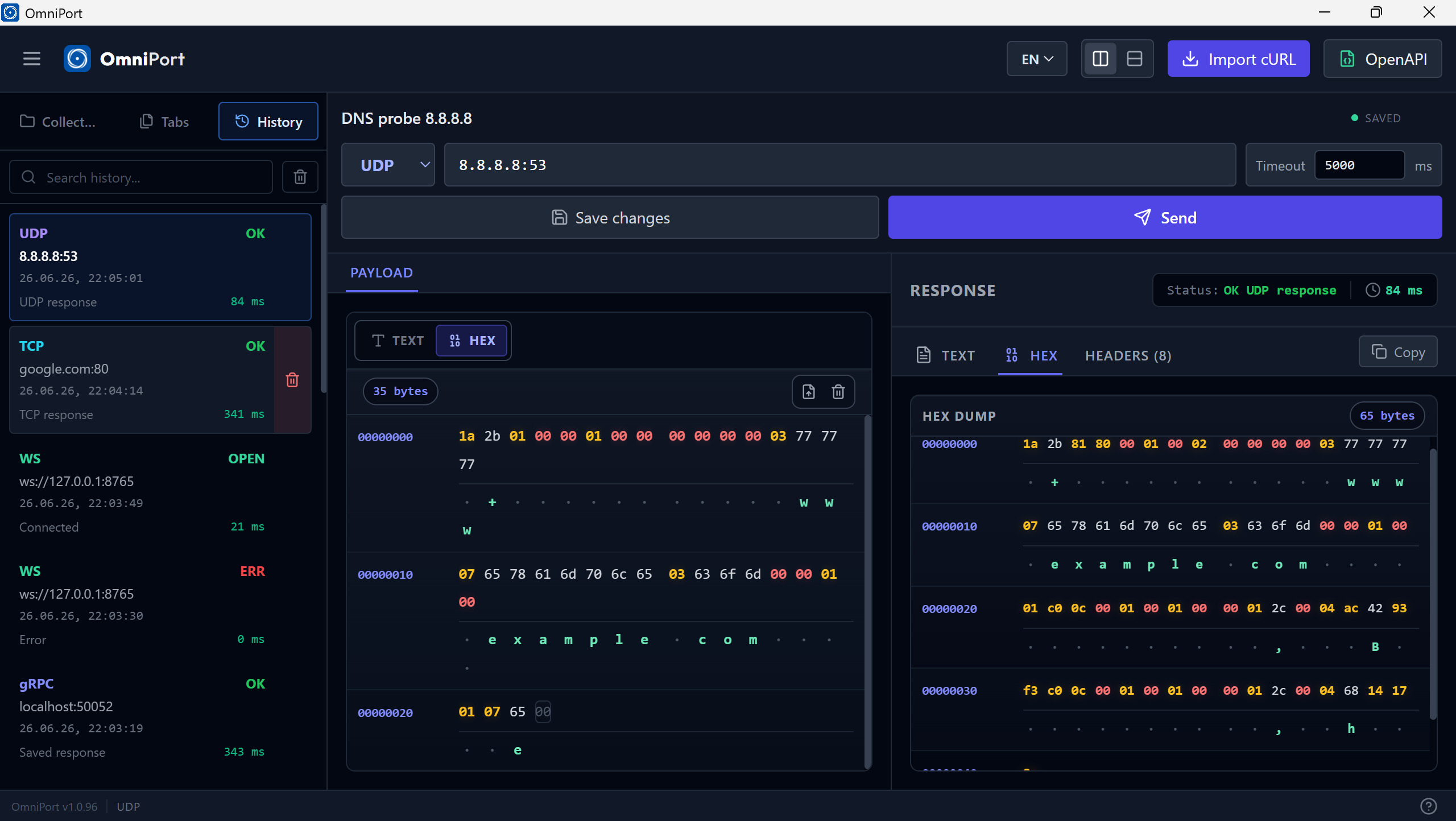The image size is (1456, 821).
Task: Import payload from file icon
Action: (x=808, y=392)
